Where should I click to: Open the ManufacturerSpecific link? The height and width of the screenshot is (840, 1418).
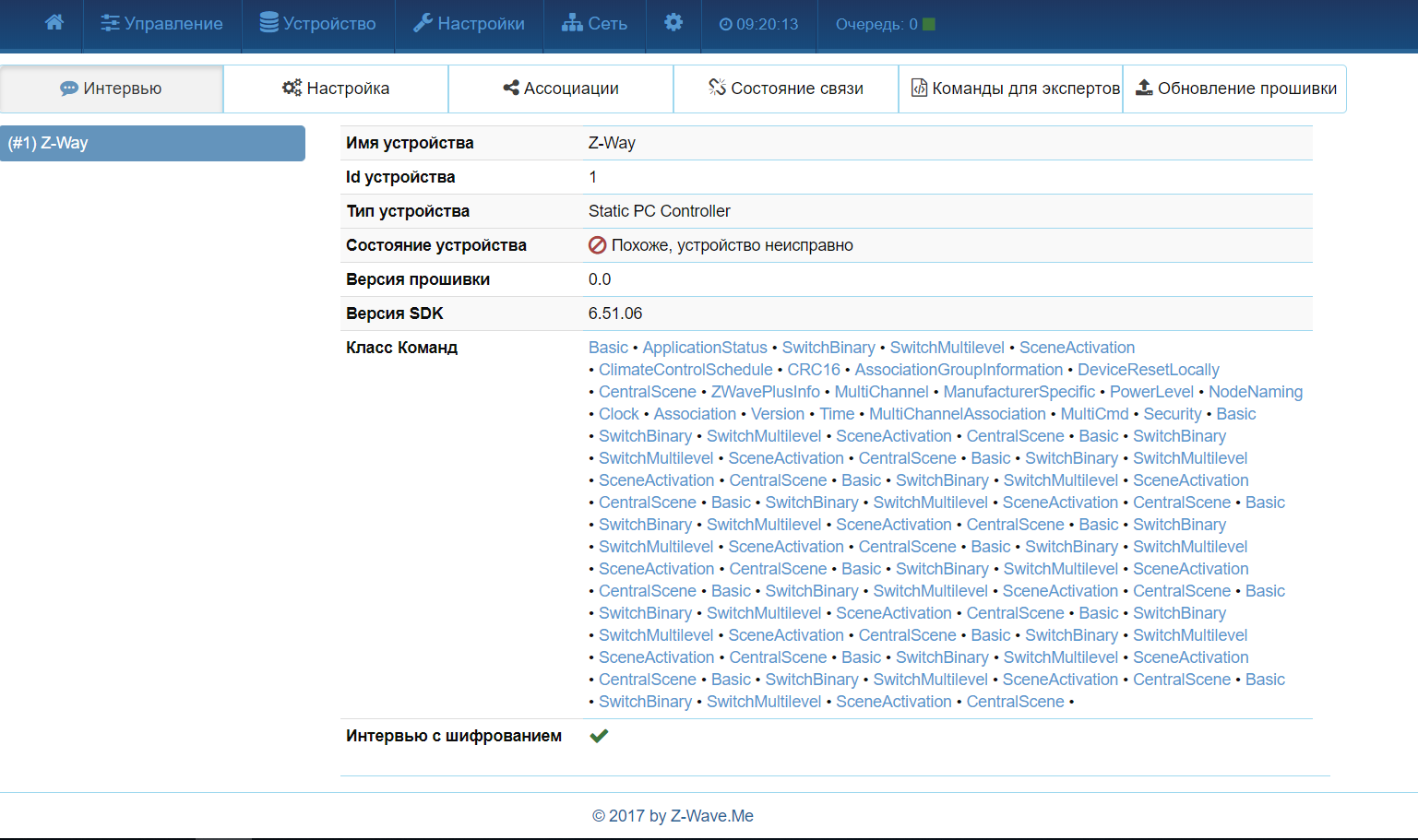coord(1019,392)
